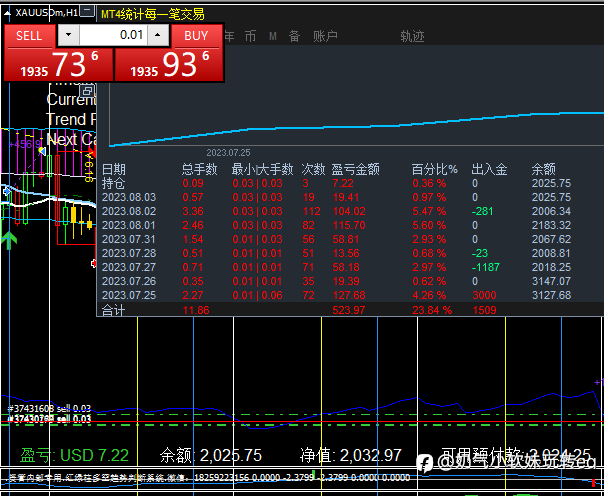Click order label #37431608 sell 0.03
Screen dimensions: 604x496
49,409
